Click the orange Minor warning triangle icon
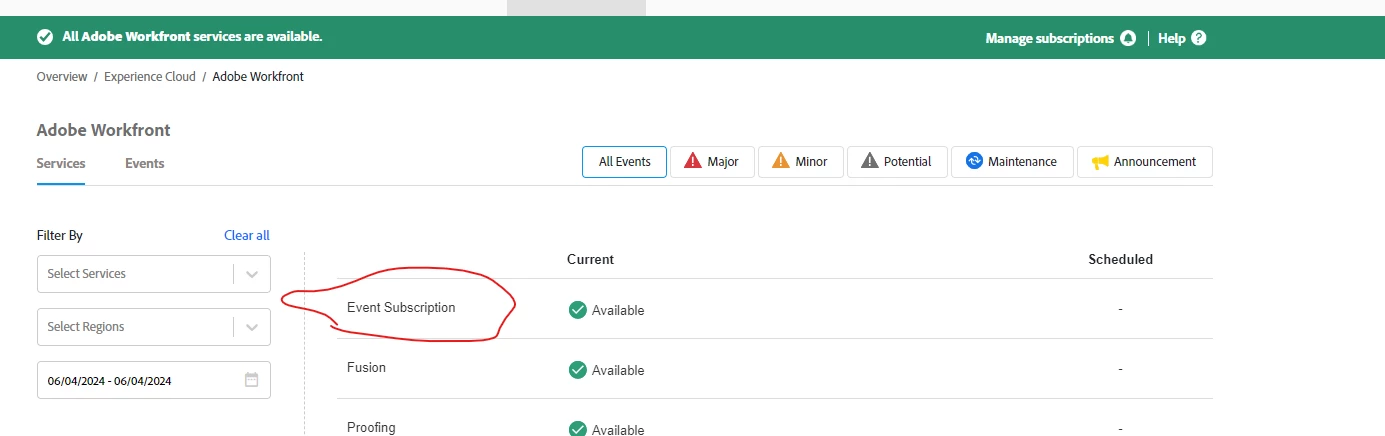The width and height of the screenshot is (1385, 436). [x=781, y=161]
